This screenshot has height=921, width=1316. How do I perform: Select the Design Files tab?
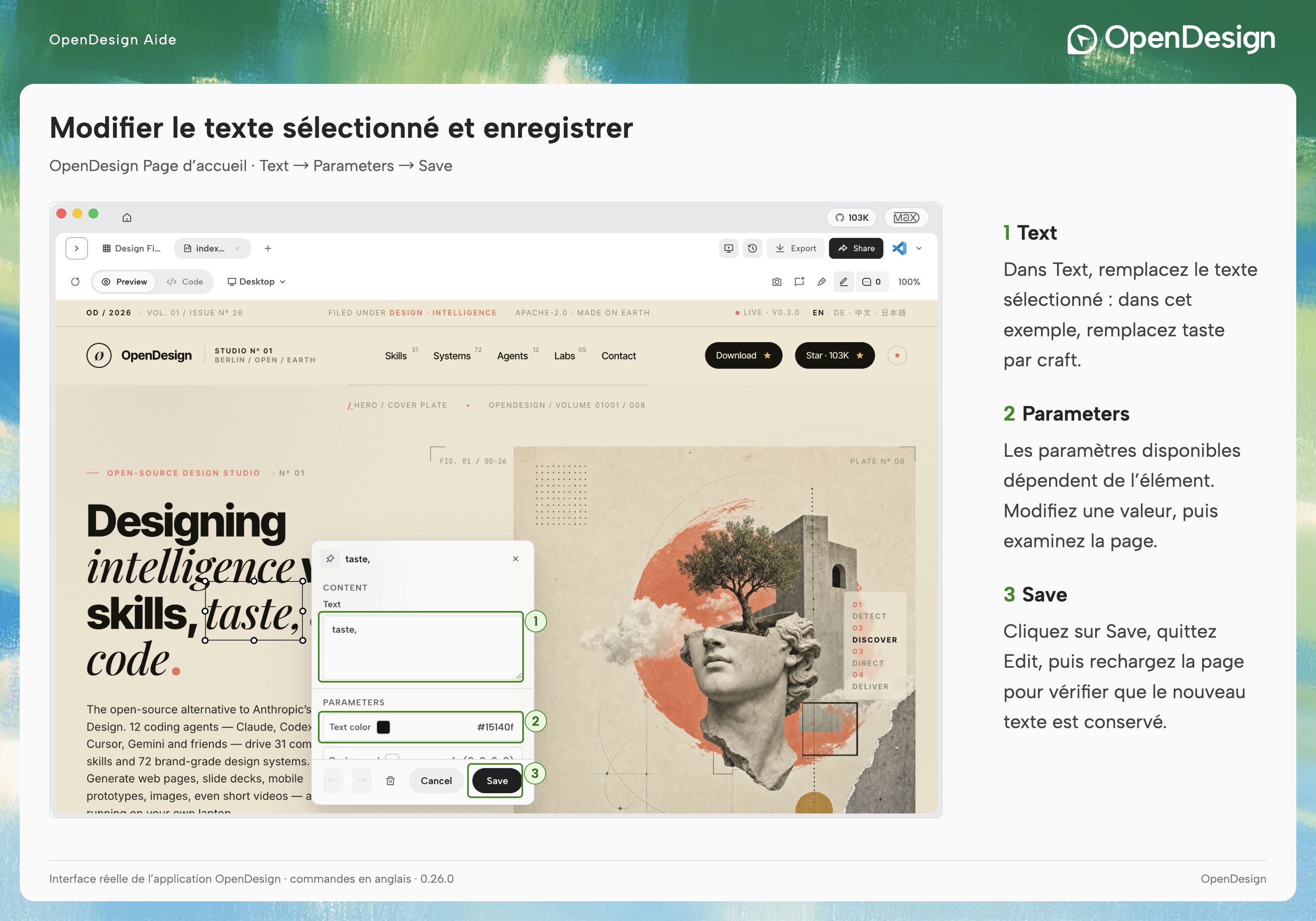tap(132, 248)
